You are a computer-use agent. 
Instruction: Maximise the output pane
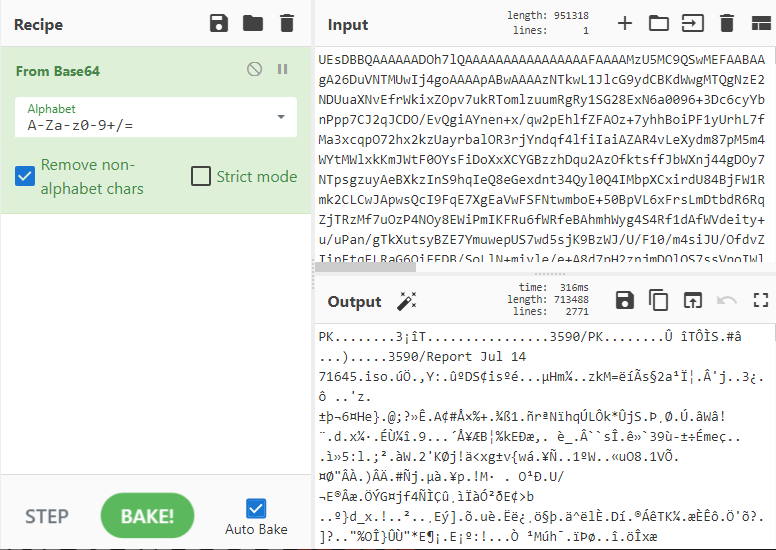click(761, 300)
